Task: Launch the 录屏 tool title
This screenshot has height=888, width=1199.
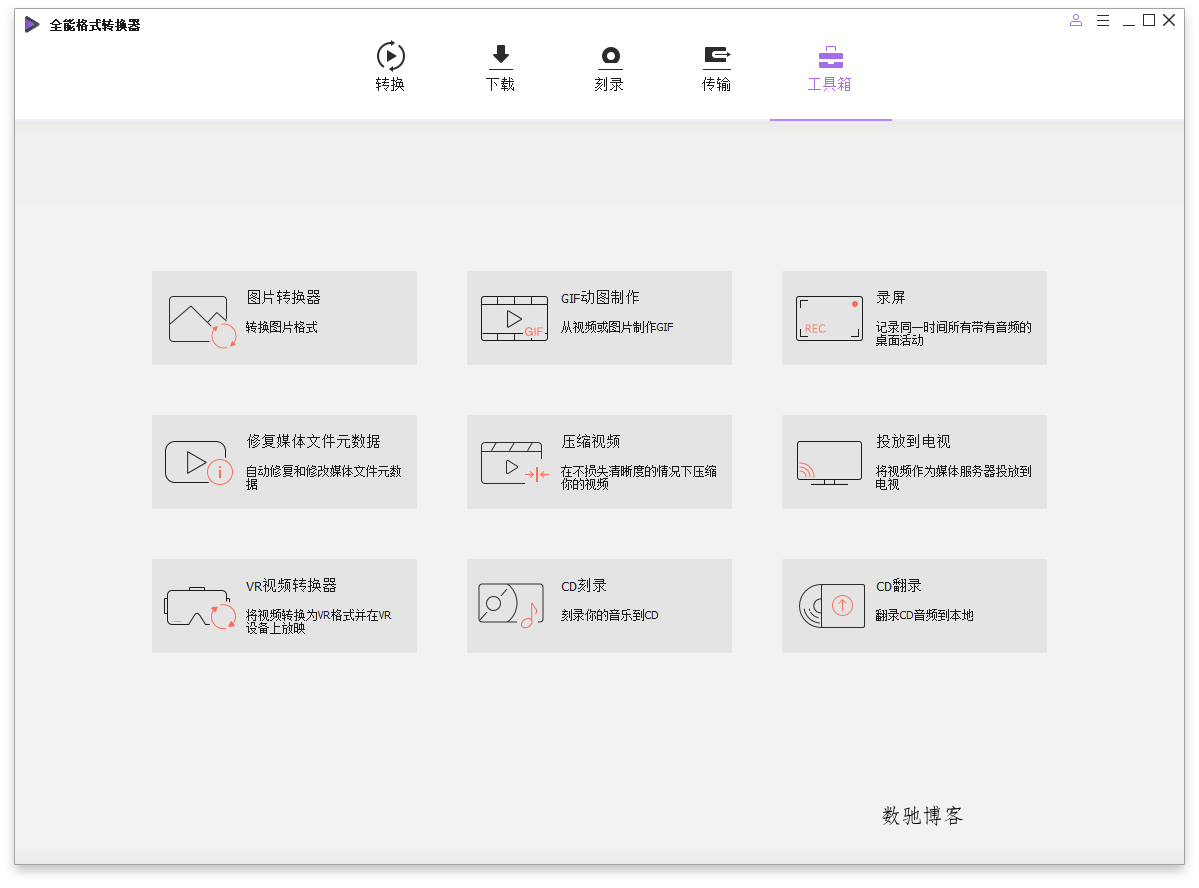Action: [x=891, y=298]
